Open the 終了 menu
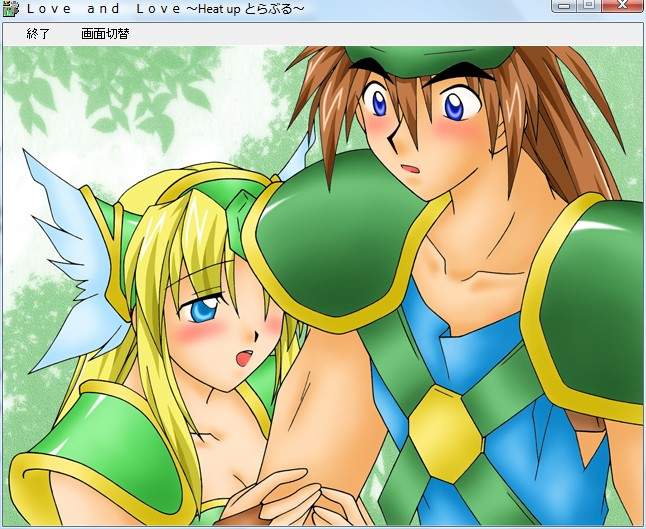 (x=38, y=34)
